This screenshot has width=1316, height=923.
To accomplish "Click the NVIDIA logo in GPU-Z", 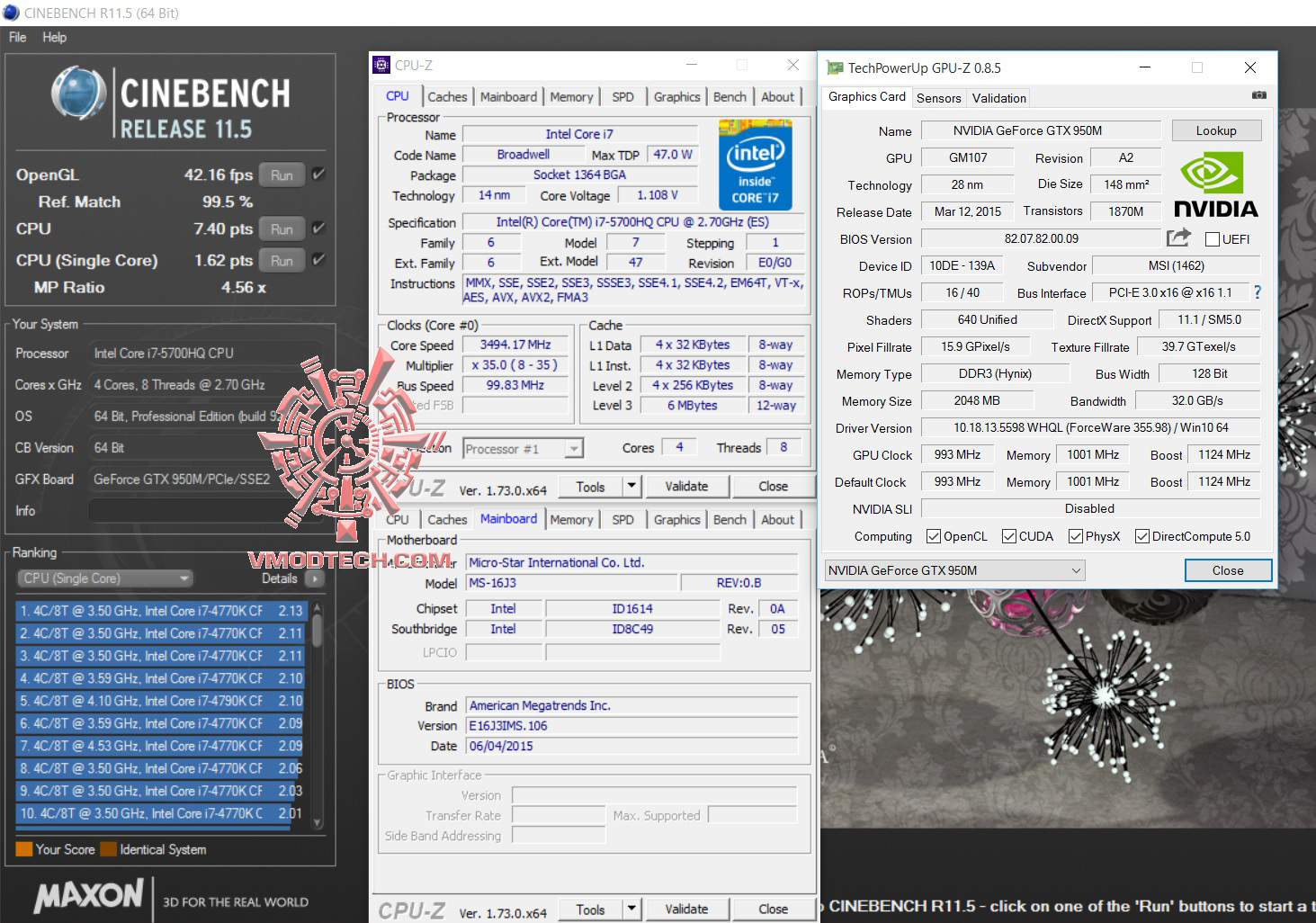I will point(1216,184).
